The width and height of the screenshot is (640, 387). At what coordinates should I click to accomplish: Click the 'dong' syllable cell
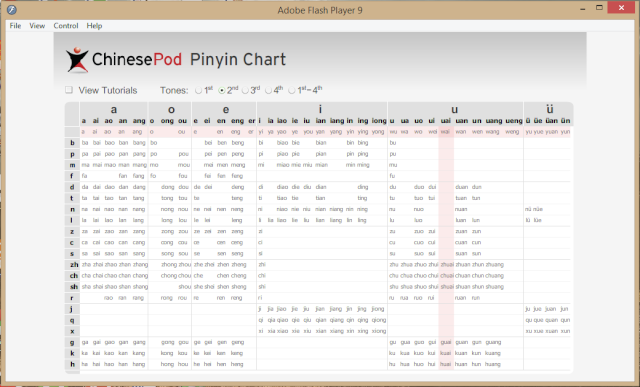pyautogui.click(x=167, y=187)
